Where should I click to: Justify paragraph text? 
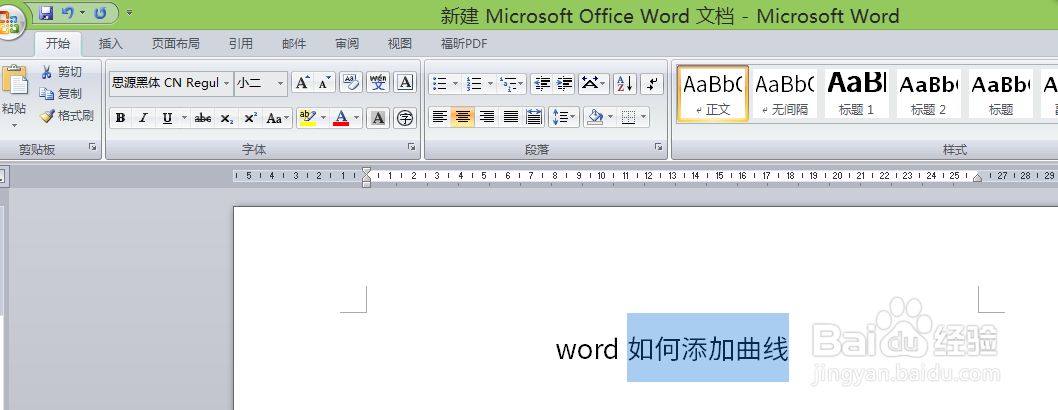pos(511,117)
